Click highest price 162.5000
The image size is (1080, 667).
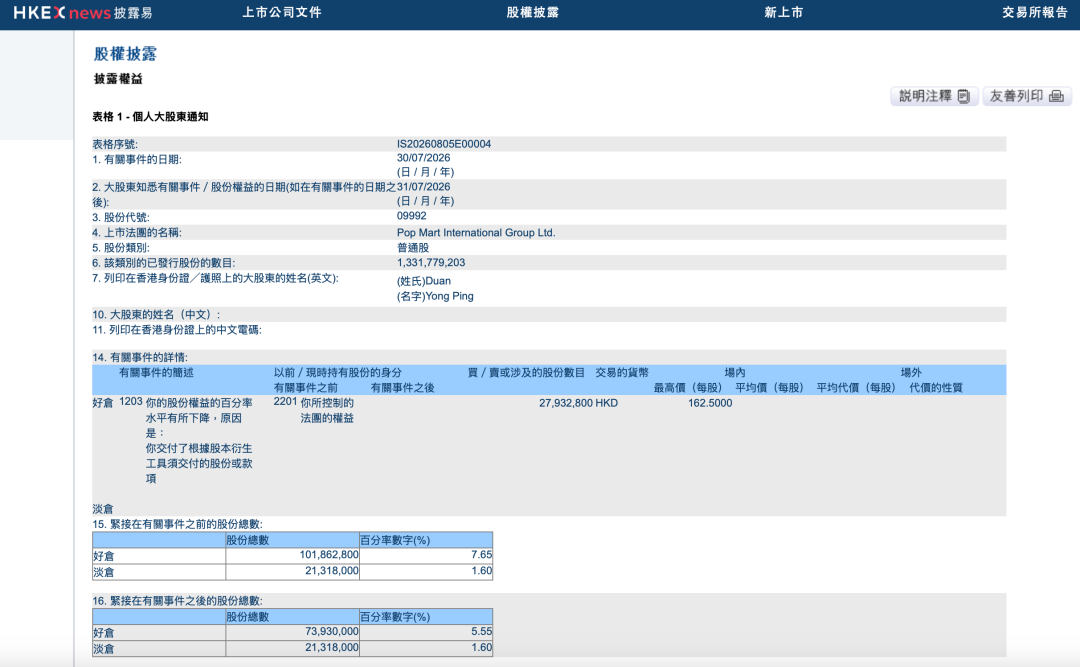click(x=710, y=403)
